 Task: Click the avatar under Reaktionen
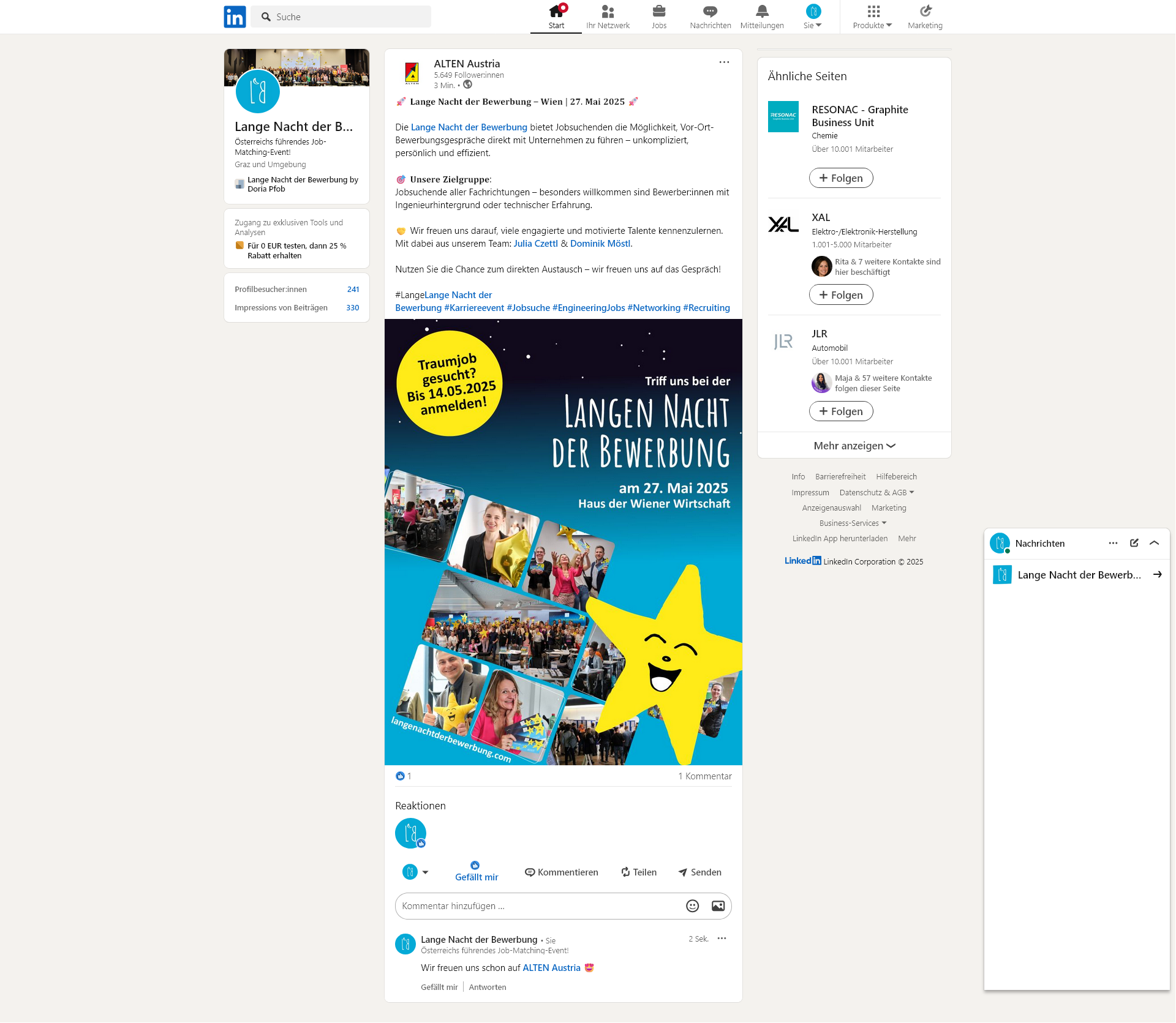410,833
